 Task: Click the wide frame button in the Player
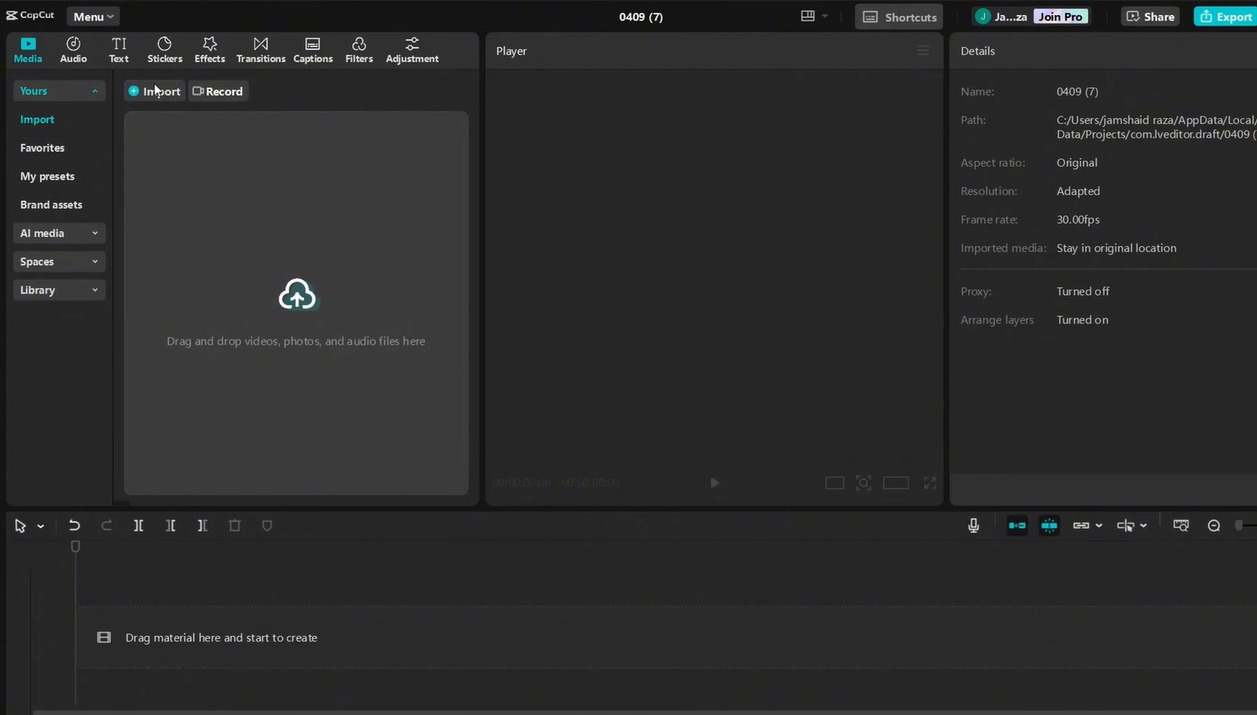(x=896, y=483)
